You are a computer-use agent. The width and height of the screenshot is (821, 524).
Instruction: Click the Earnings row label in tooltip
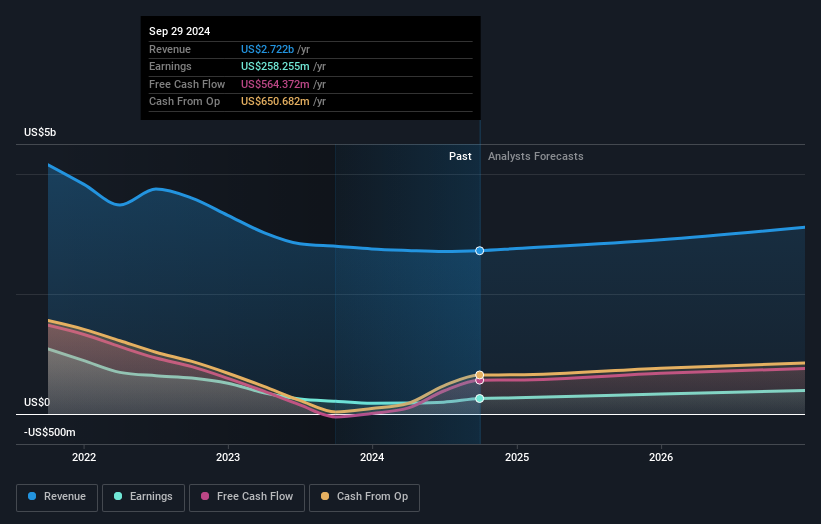170,66
